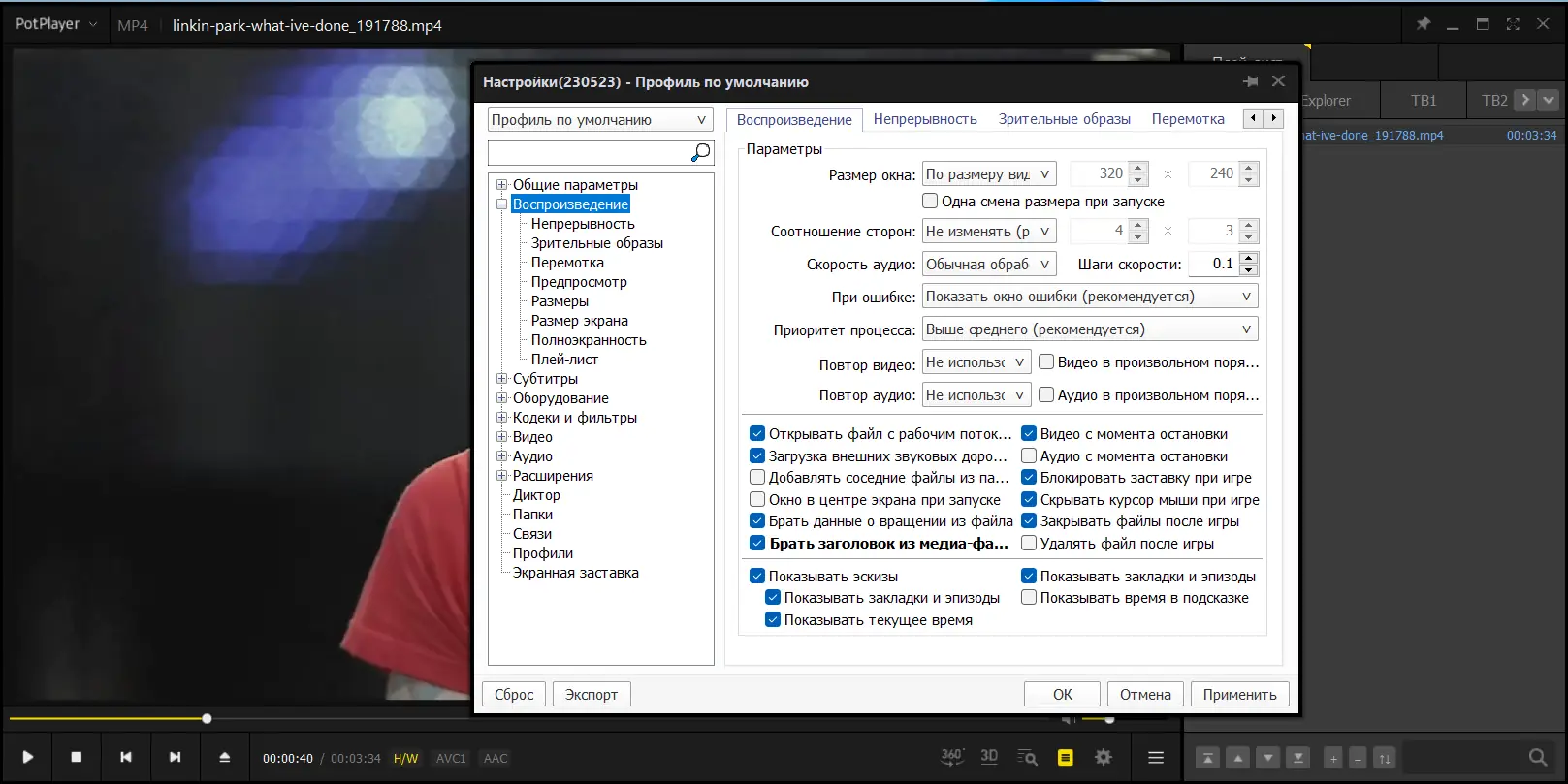1568x784 pixels.
Task: Open the 'При ошибке' dropdown
Action: 1090,297
